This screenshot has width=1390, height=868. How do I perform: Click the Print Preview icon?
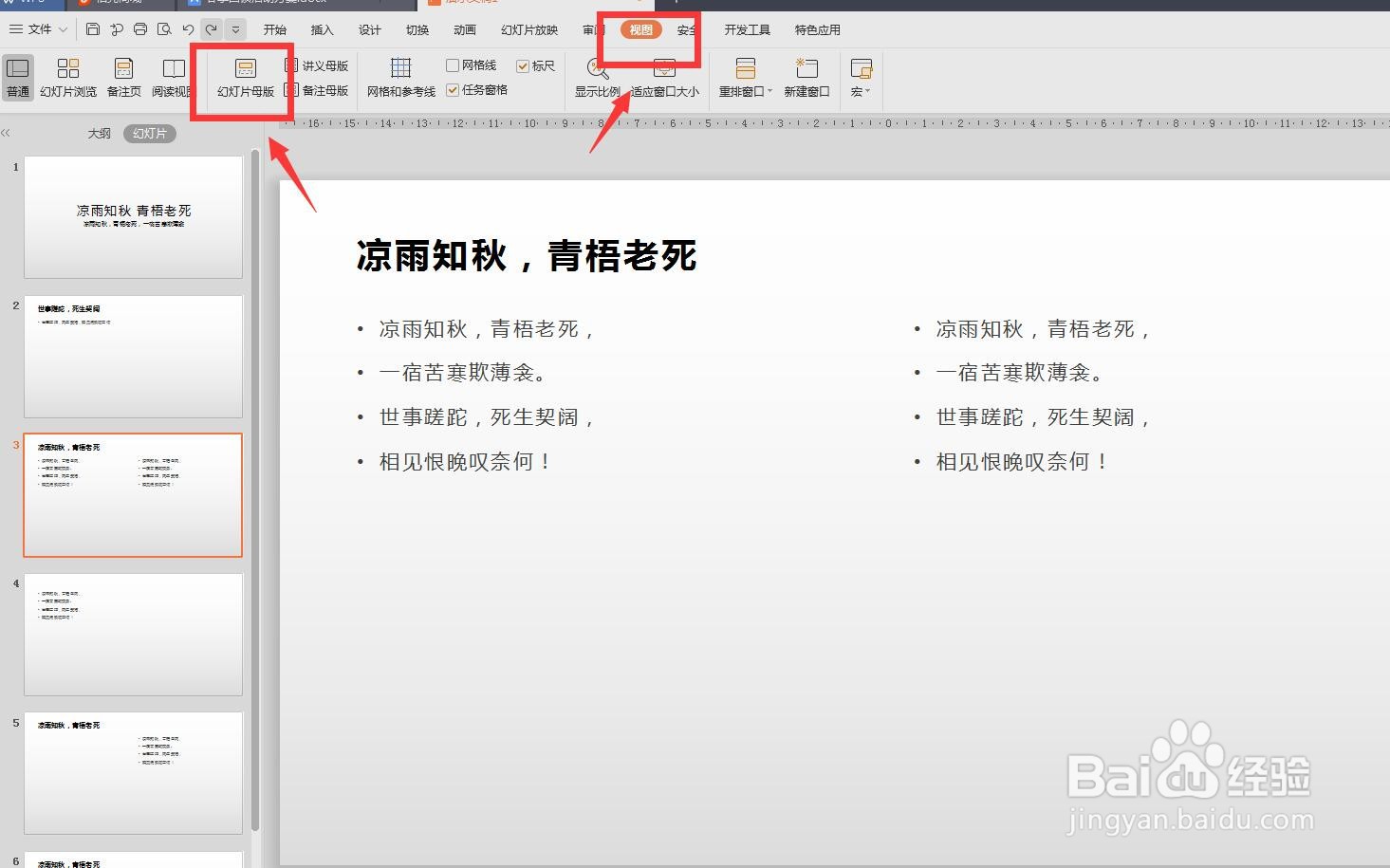pyautogui.click(x=164, y=29)
